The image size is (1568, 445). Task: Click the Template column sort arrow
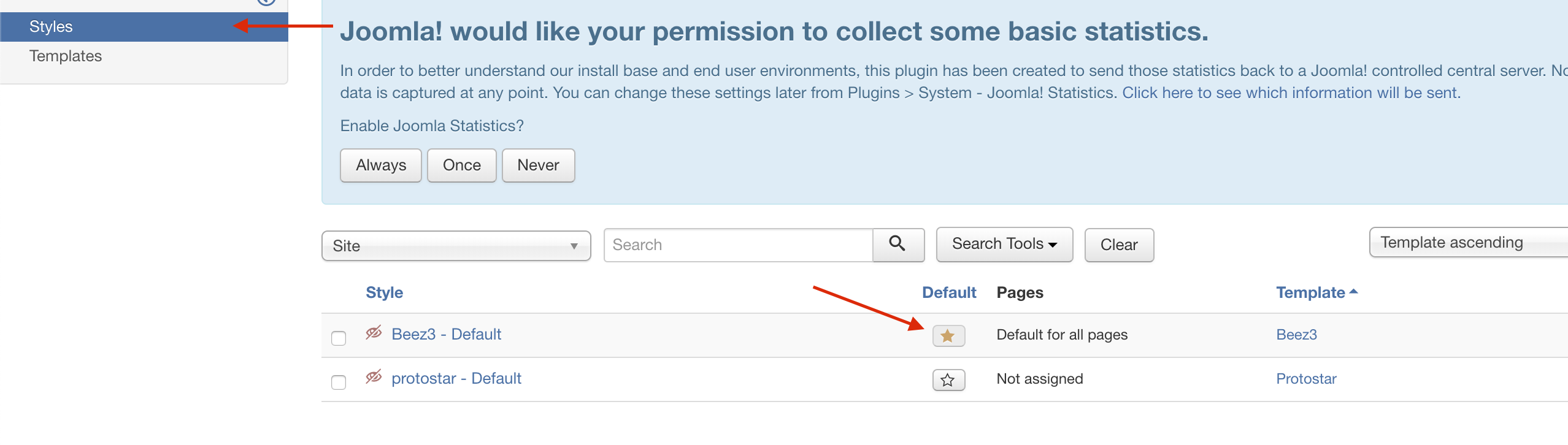click(x=1354, y=292)
